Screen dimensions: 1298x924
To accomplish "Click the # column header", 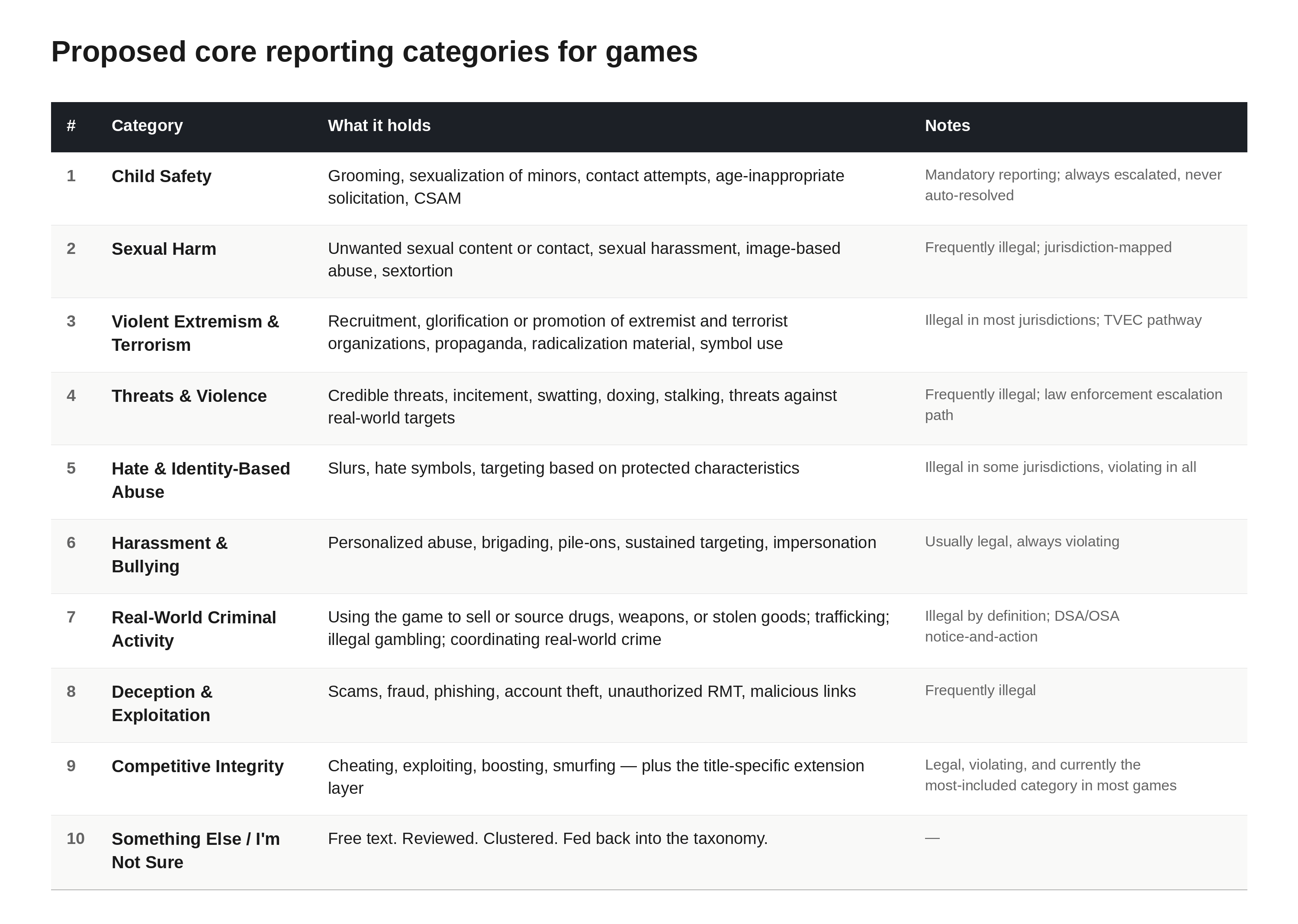I will (x=71, y=126).
